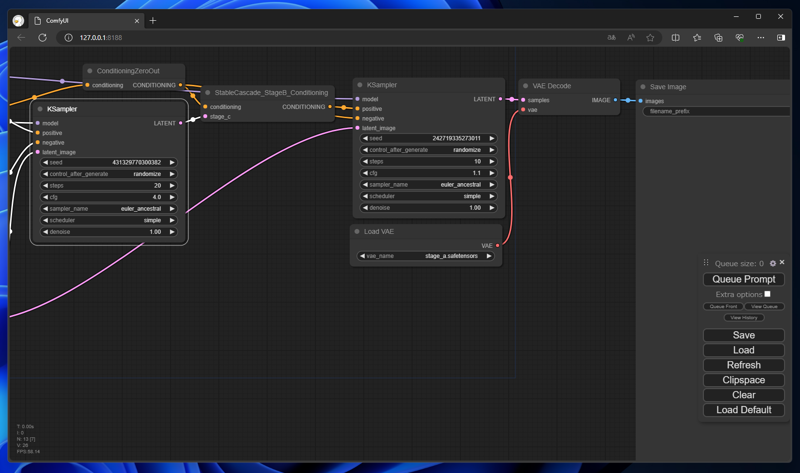The width and height of the screenshot is (800, 473).
Task: Open a new browser tab
Action: pos(153,20)
